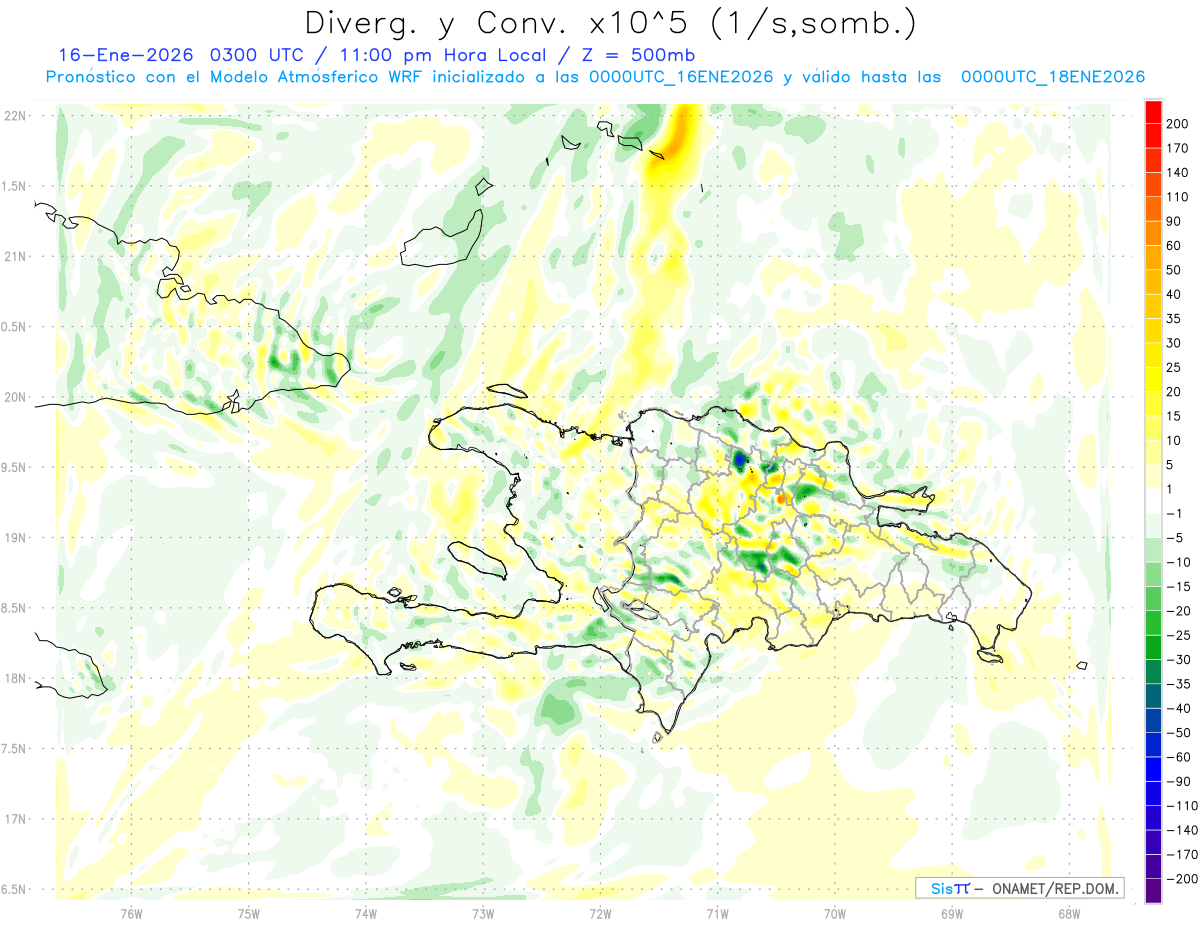Click longitude label '69W'

point(951,914)
